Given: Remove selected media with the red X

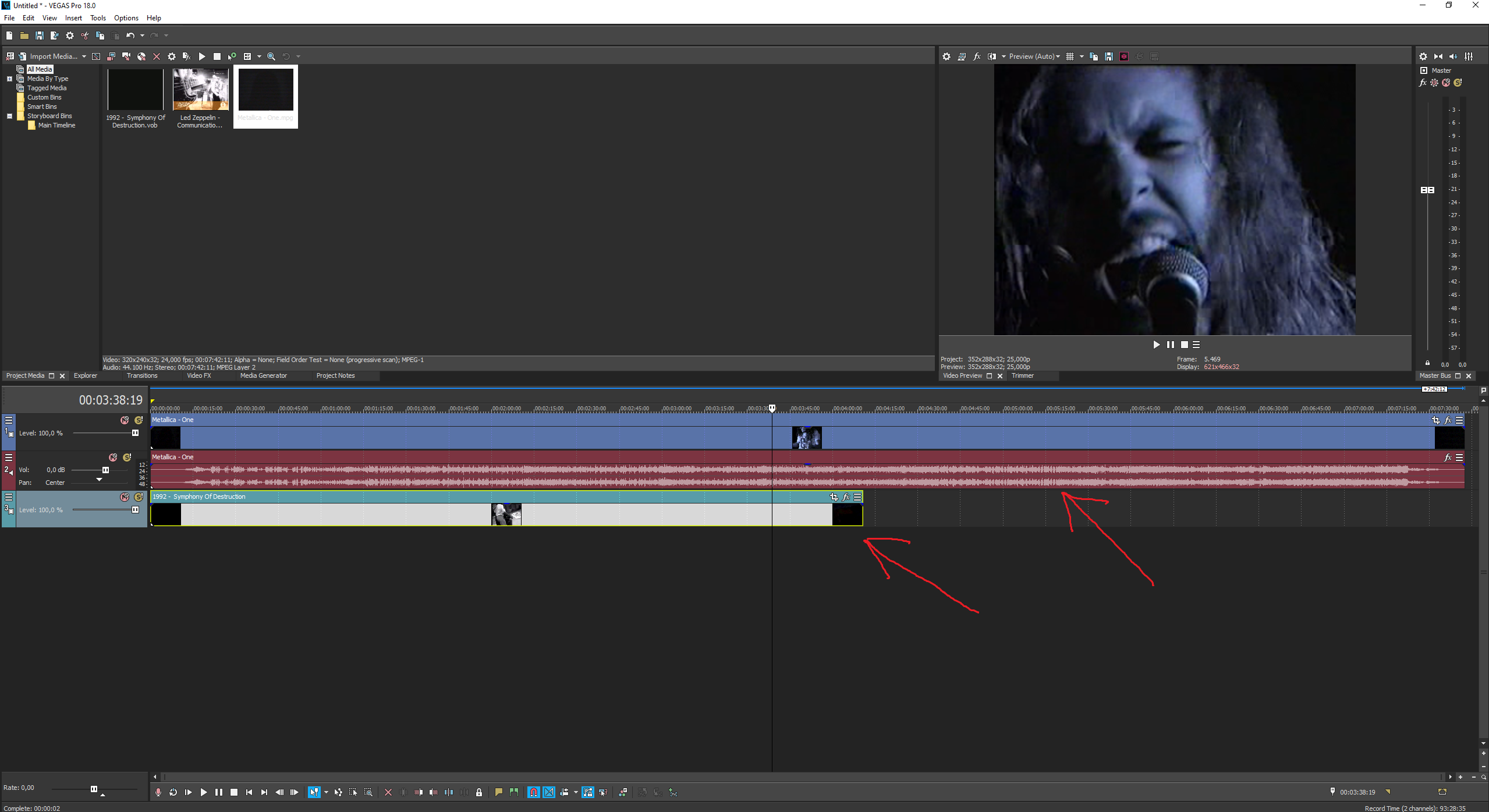Looking at the screenshot, I should click(157, 56).
